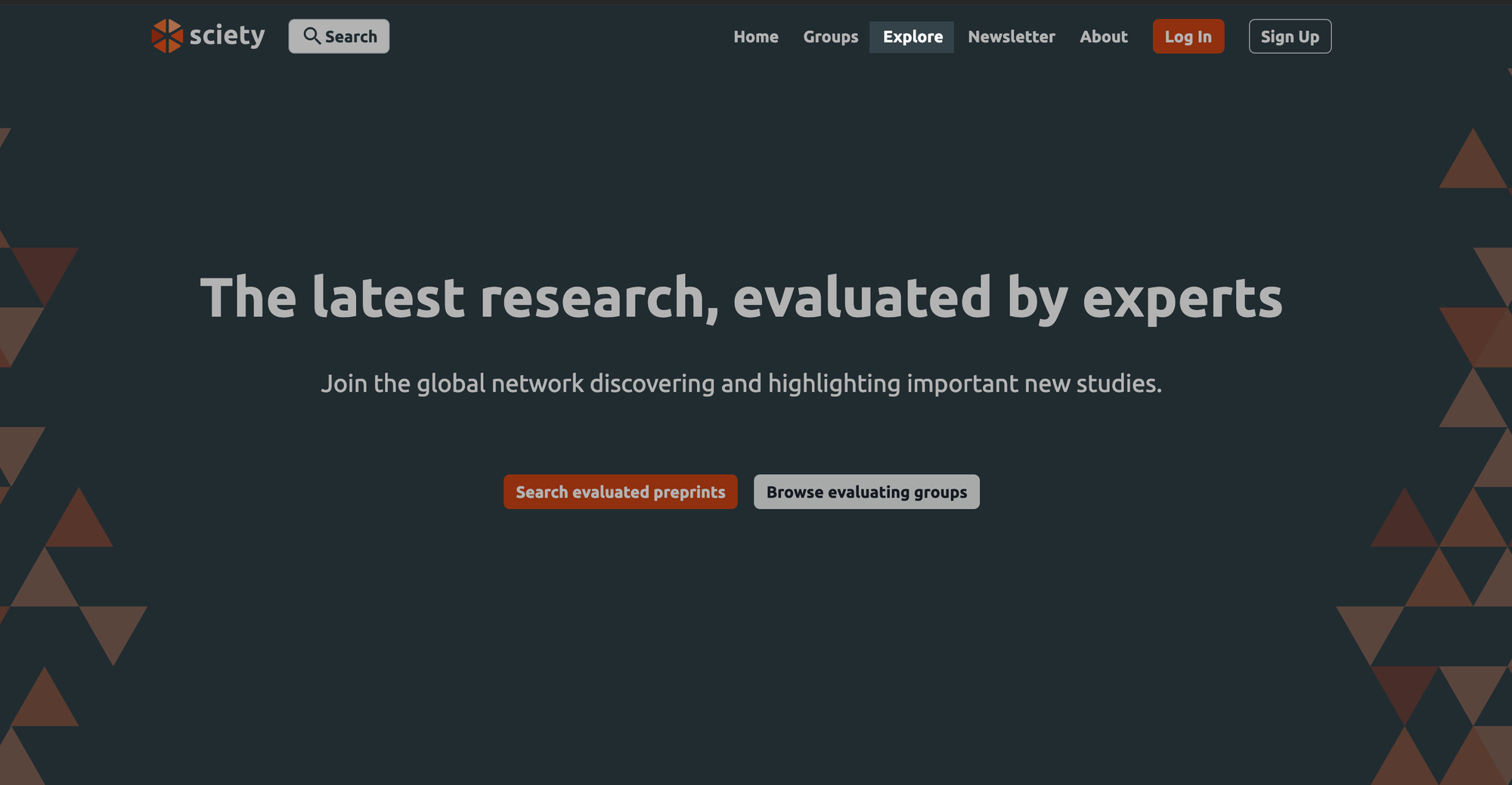Viewport: 1512px width, 785px height.
Task: Click the magnifying glass icon in Search button
Action: [x=312, y=36]
